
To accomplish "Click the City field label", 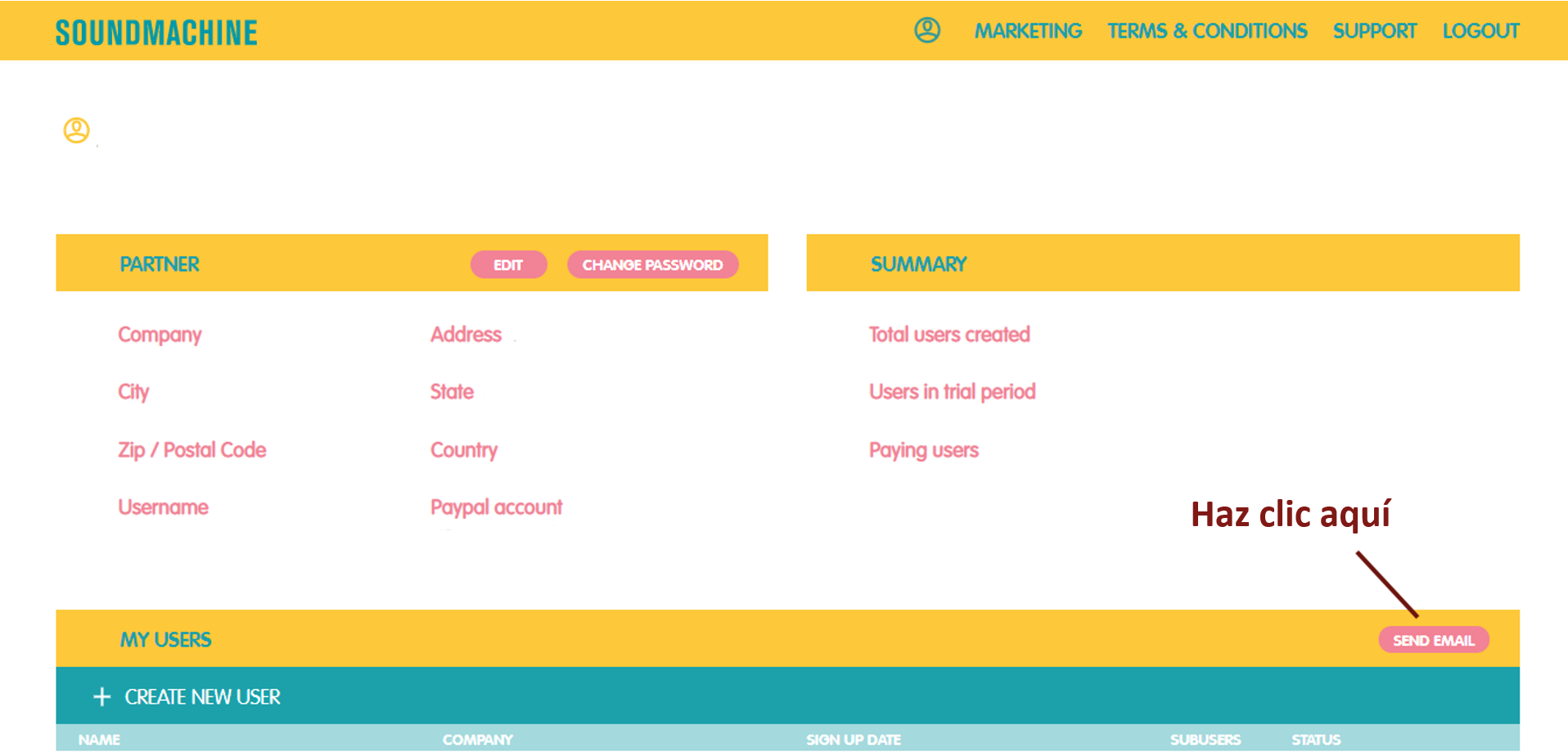I will [x=133, y=392].
